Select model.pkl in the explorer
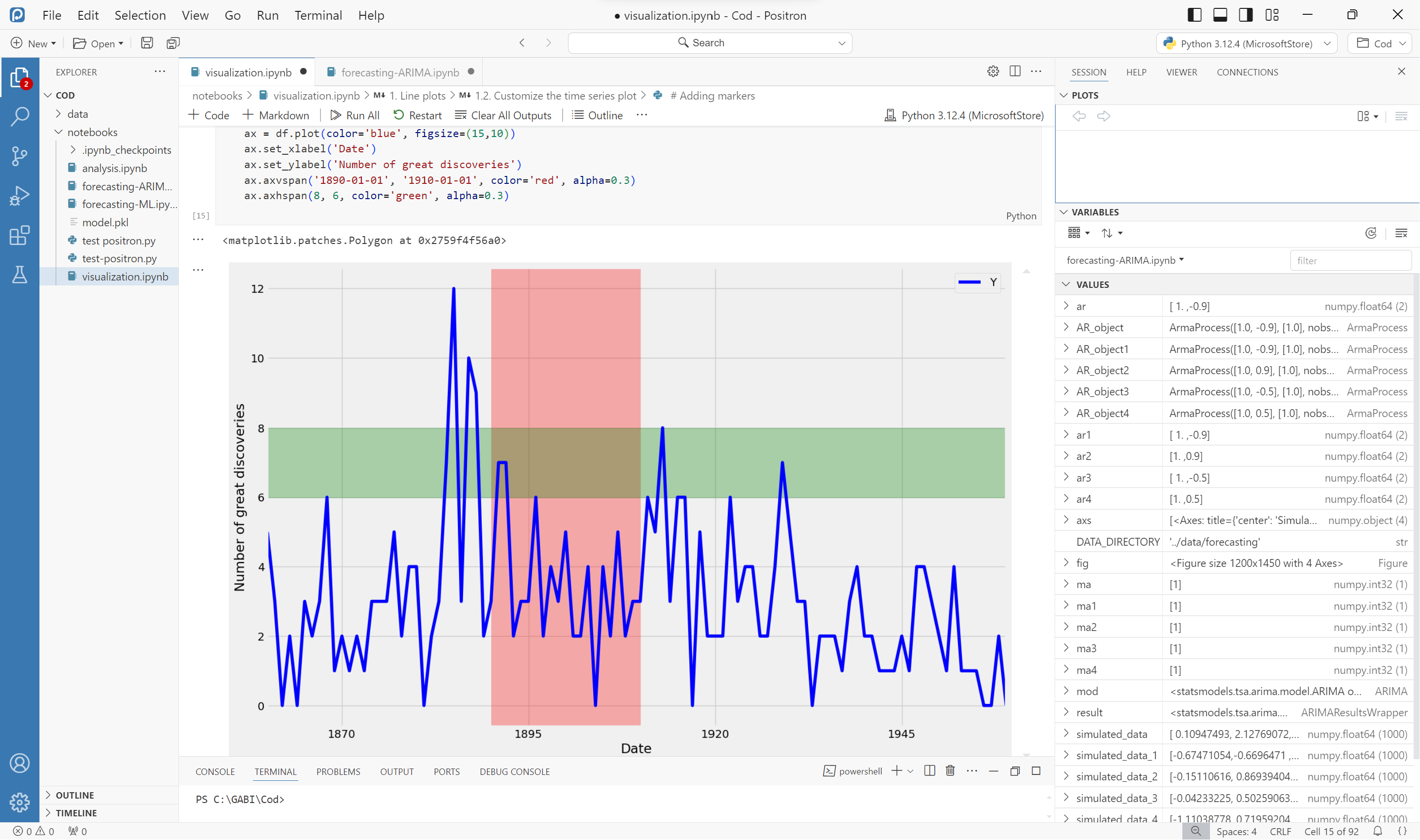Viewport: 1420px width, 840px height. pos(106,222)
